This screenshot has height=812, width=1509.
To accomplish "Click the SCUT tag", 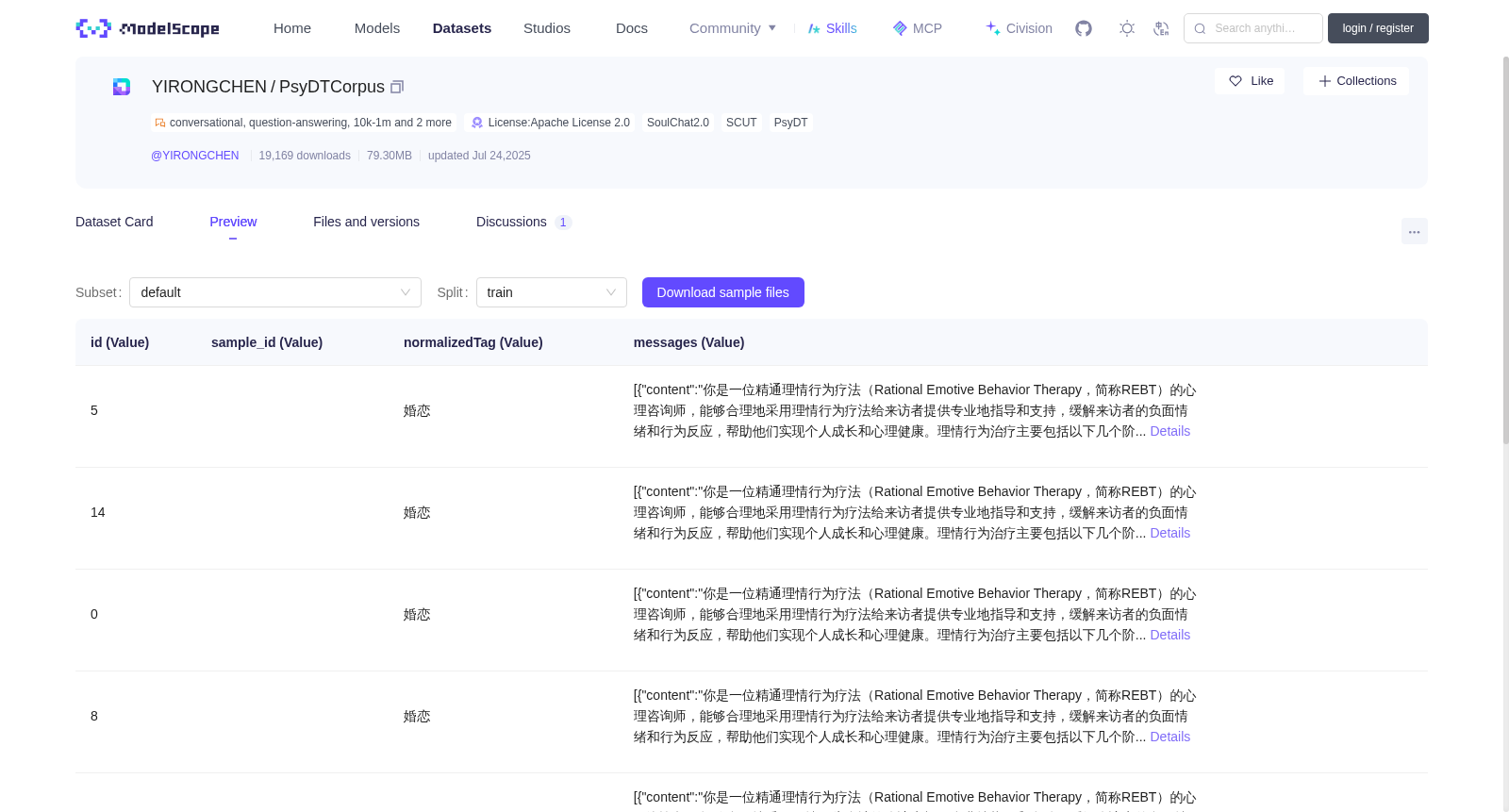I will click(741, 123).
